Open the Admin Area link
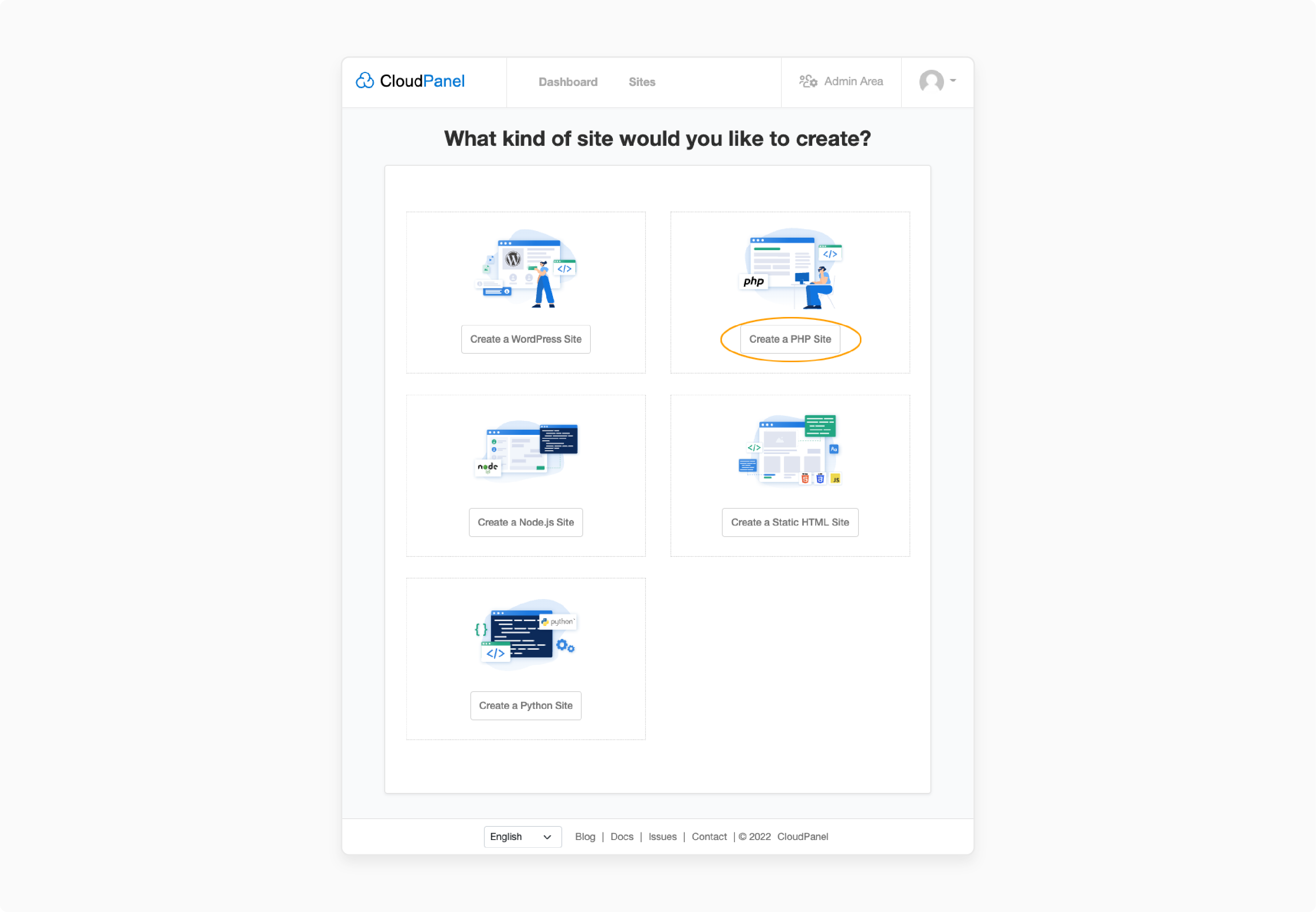1316x912 pixels. click(x=841, y=82)
